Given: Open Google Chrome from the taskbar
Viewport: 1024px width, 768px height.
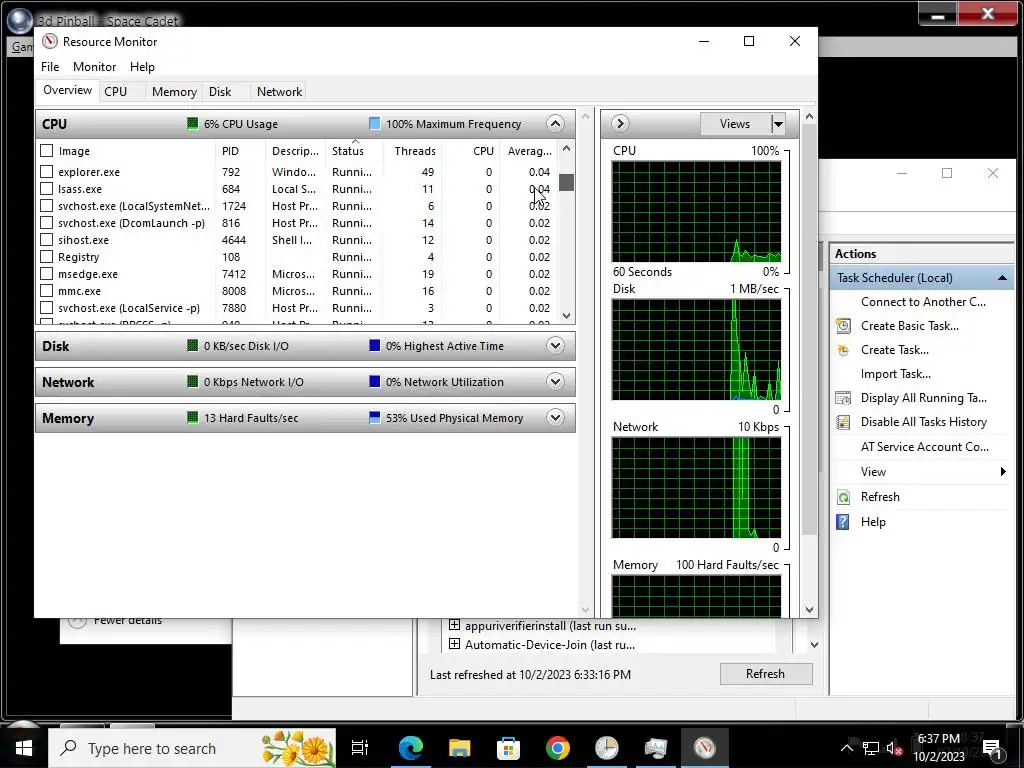Looking at the screenshot, I should (x=558, y=748).
